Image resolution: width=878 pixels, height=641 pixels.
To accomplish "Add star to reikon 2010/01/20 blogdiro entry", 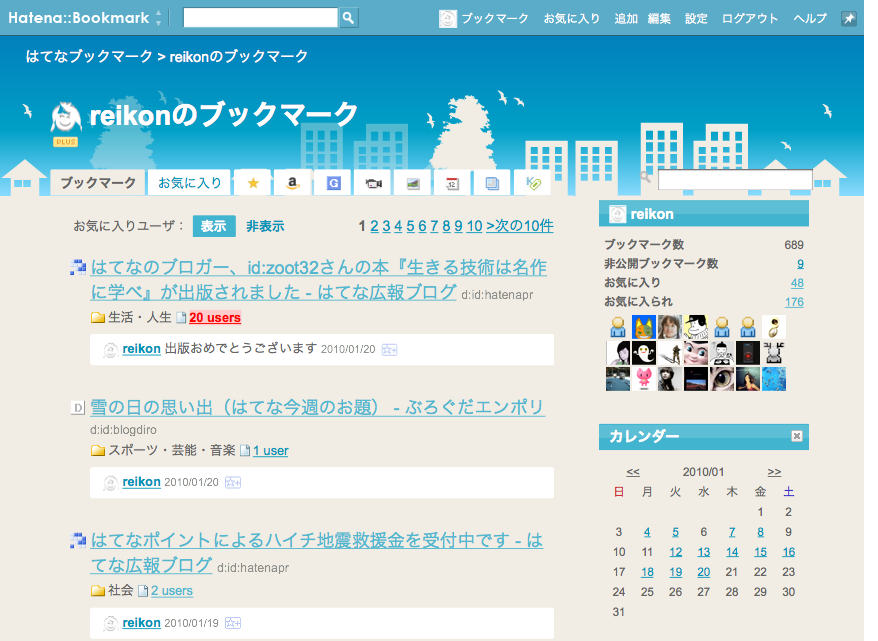I will click(x=232, y=482).
